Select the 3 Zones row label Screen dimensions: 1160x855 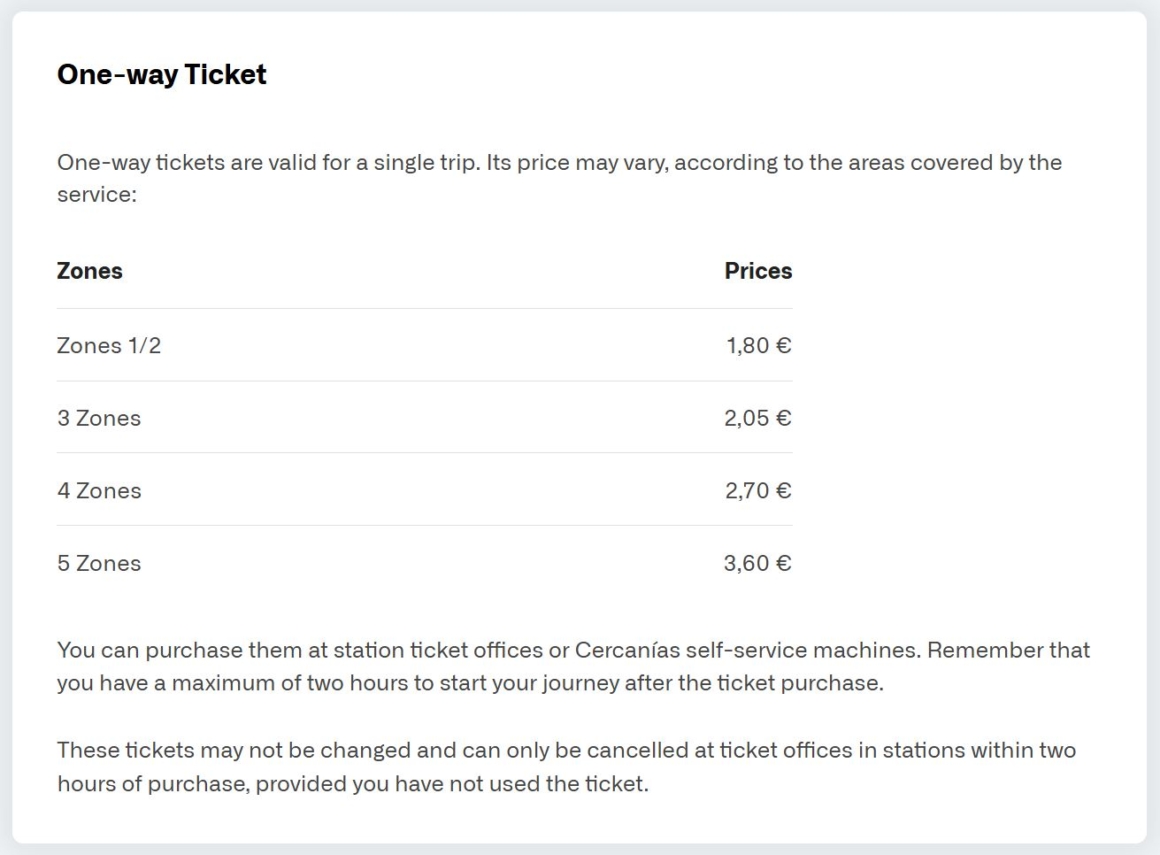click(99, 418)
